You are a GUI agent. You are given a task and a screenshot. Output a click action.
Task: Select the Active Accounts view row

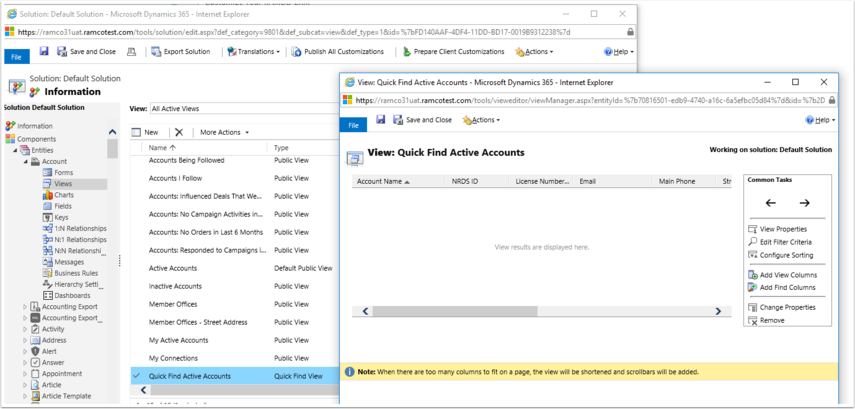[235, 268]
